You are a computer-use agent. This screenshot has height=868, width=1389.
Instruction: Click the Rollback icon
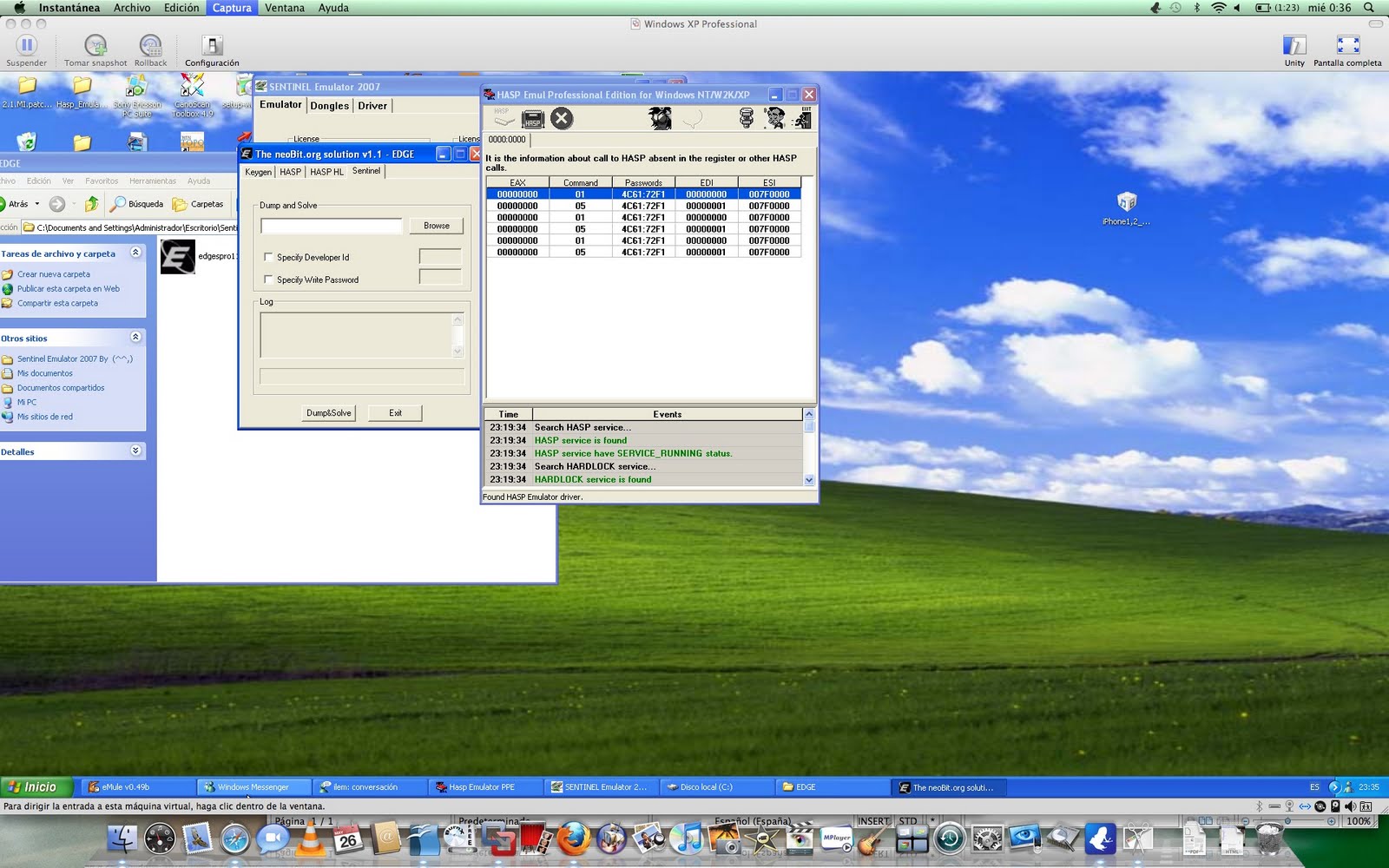click(150, 44)
